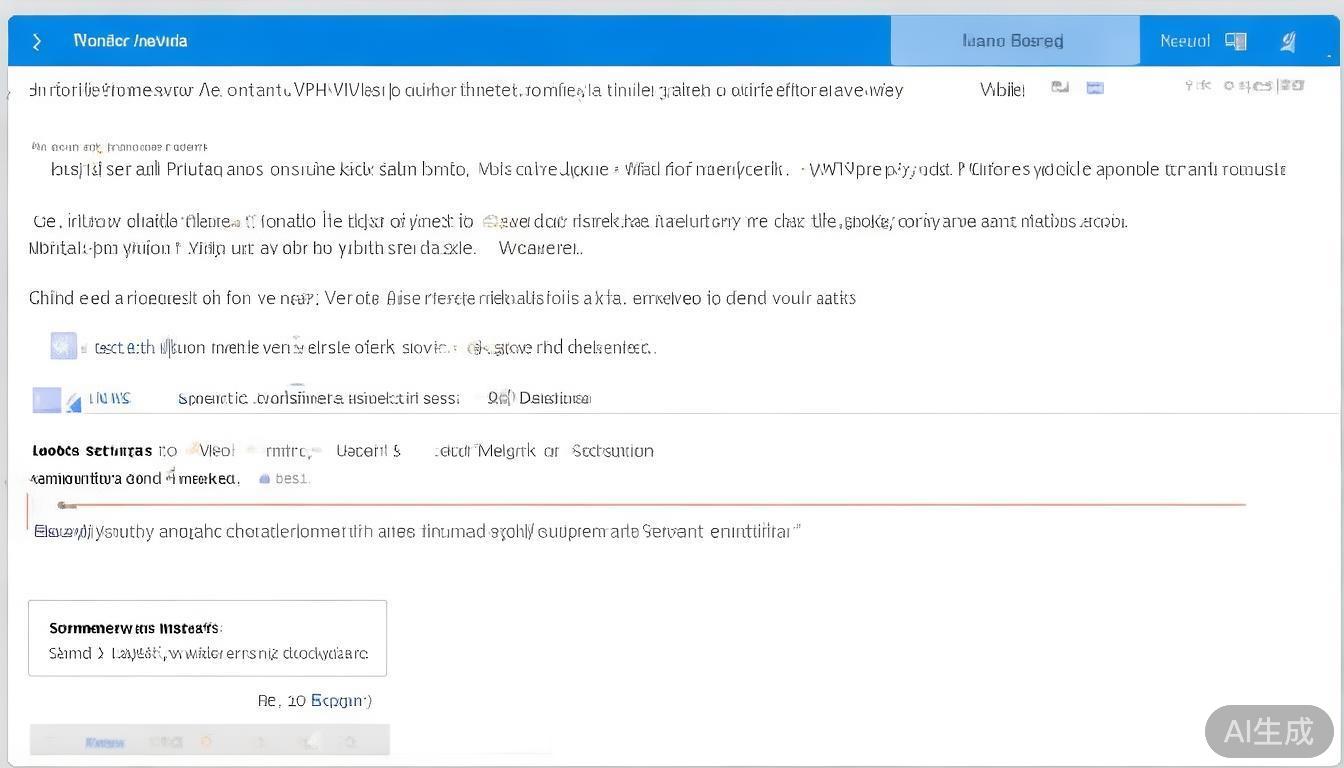Click the "Somnenerw tns Insteafs" bordered box
Image resolution: width=1344 pixels, height=768 pixels.
[x=207, y=638]
